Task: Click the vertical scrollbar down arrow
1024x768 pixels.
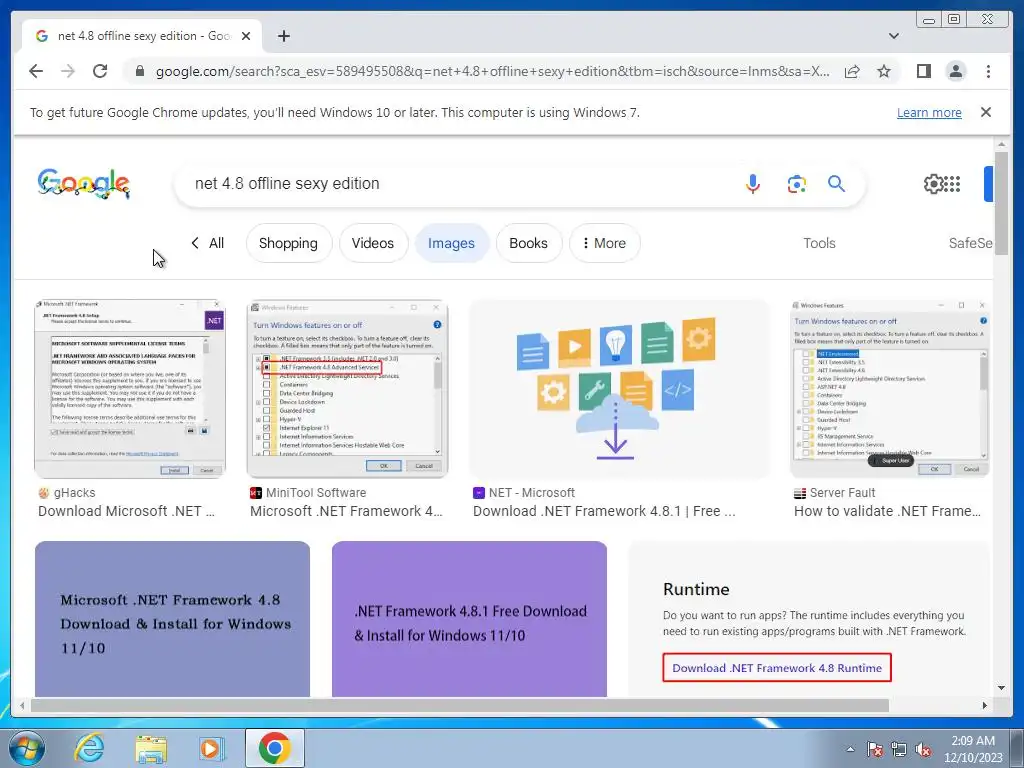Action: coord(1001,688)
